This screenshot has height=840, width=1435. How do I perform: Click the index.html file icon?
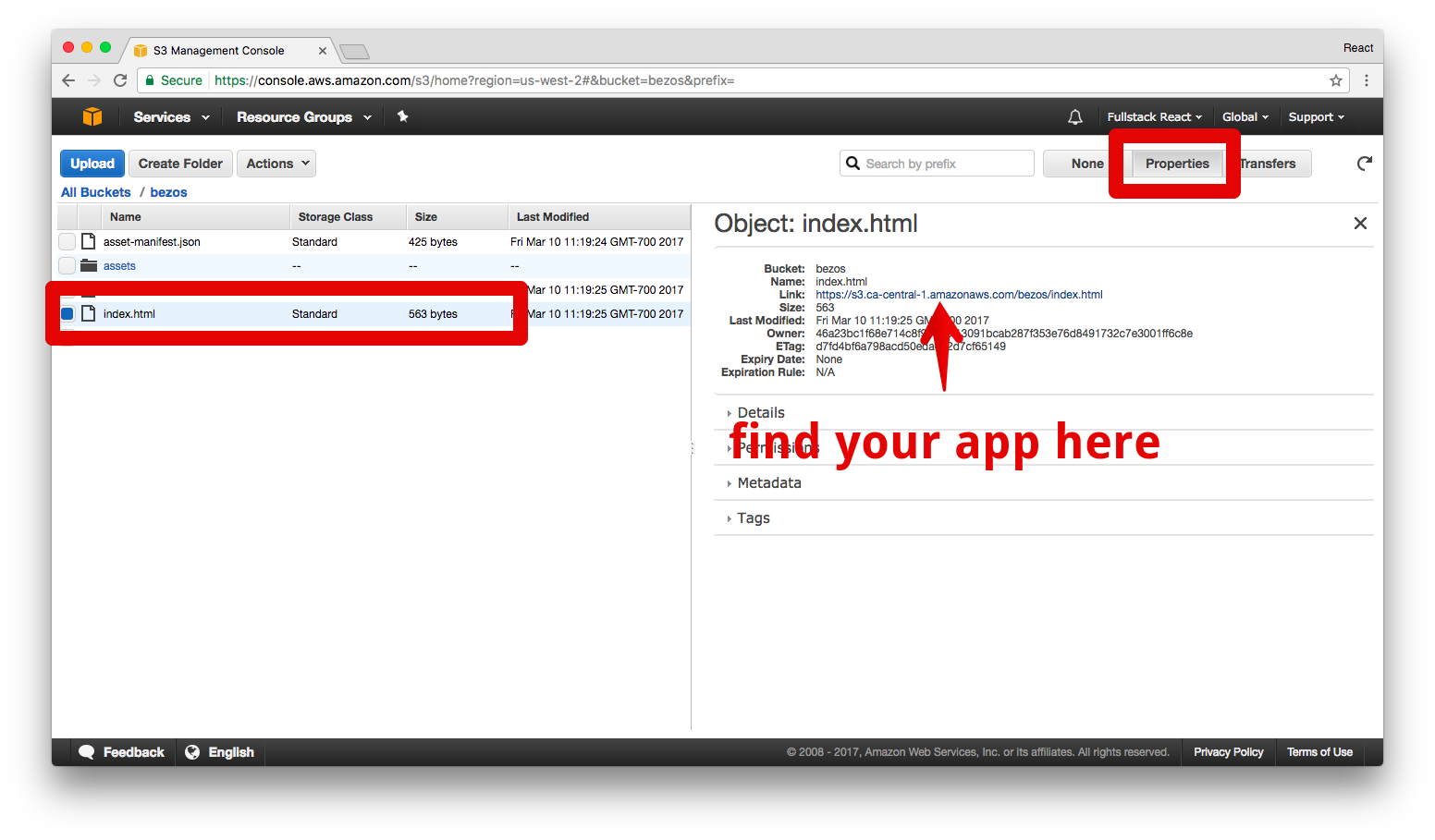[x=89, y=313]
